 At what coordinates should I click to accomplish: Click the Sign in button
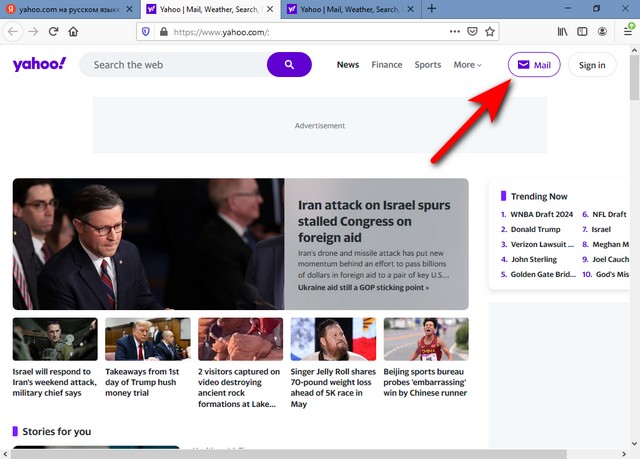coord(592,64)
